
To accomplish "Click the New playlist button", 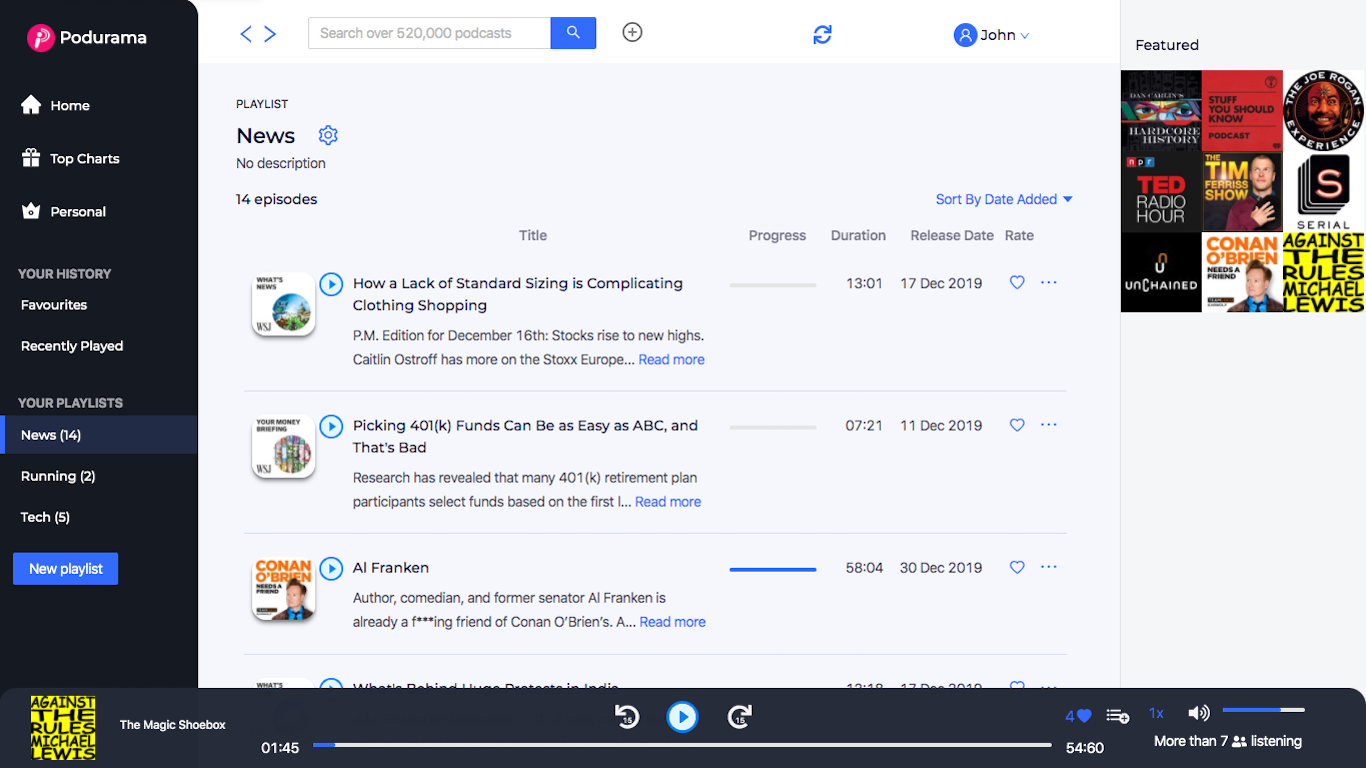I will pyautogui.click(x=65, y=569).
